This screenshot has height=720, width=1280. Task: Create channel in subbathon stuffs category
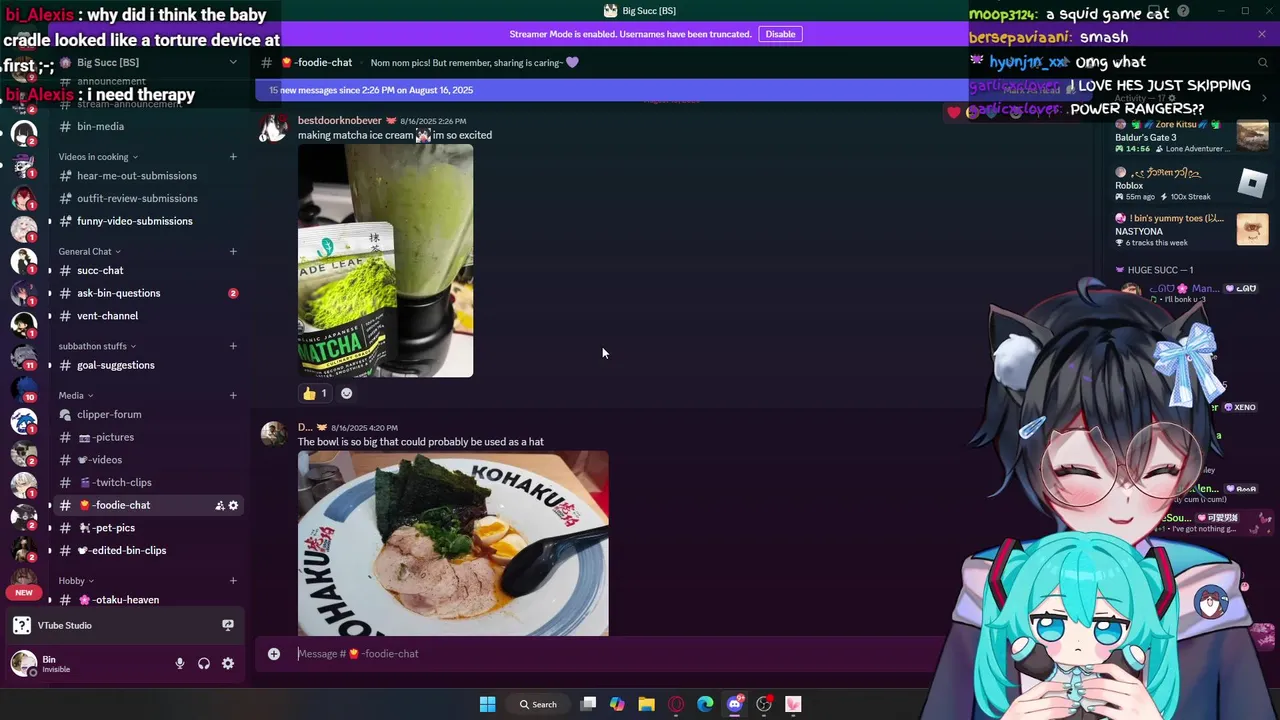233,346
